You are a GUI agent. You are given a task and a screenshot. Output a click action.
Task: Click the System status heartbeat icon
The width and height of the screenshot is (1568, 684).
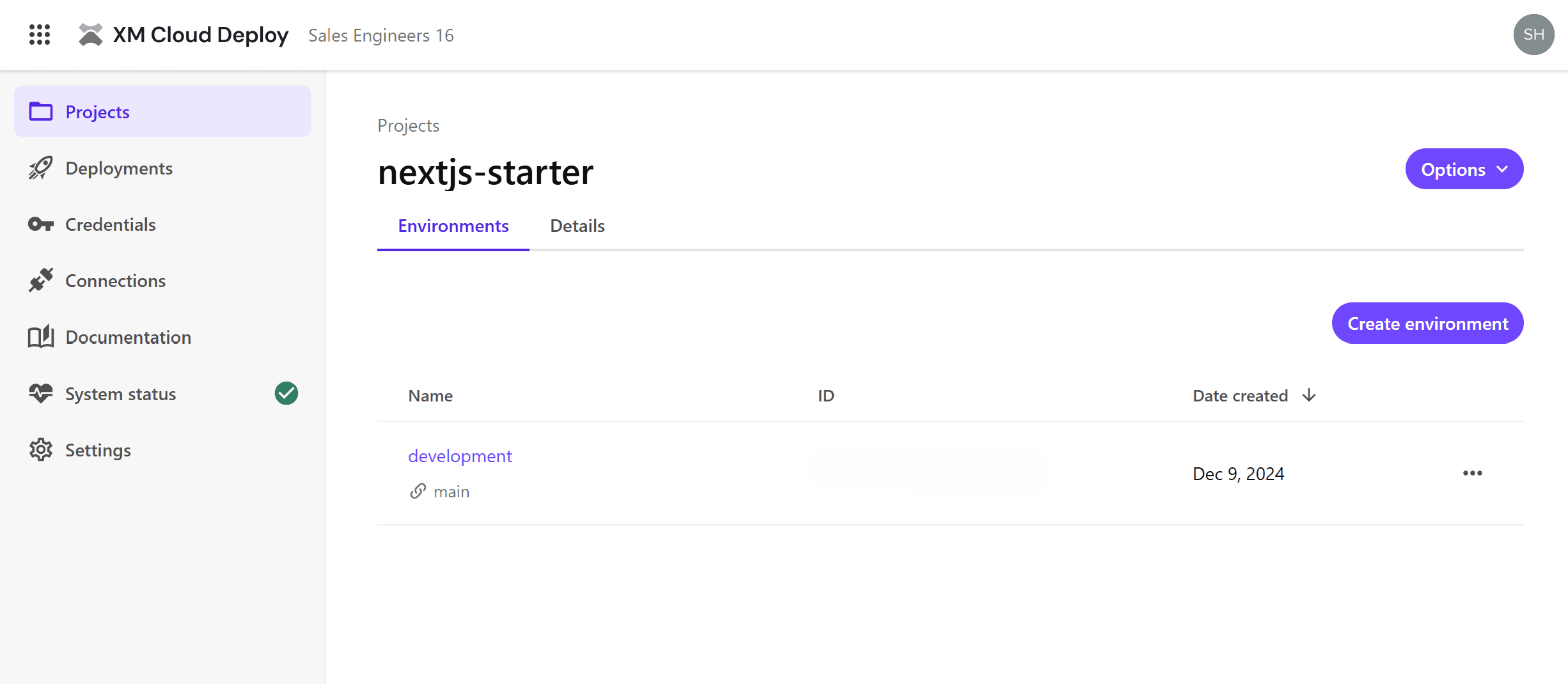pos(41,394)
